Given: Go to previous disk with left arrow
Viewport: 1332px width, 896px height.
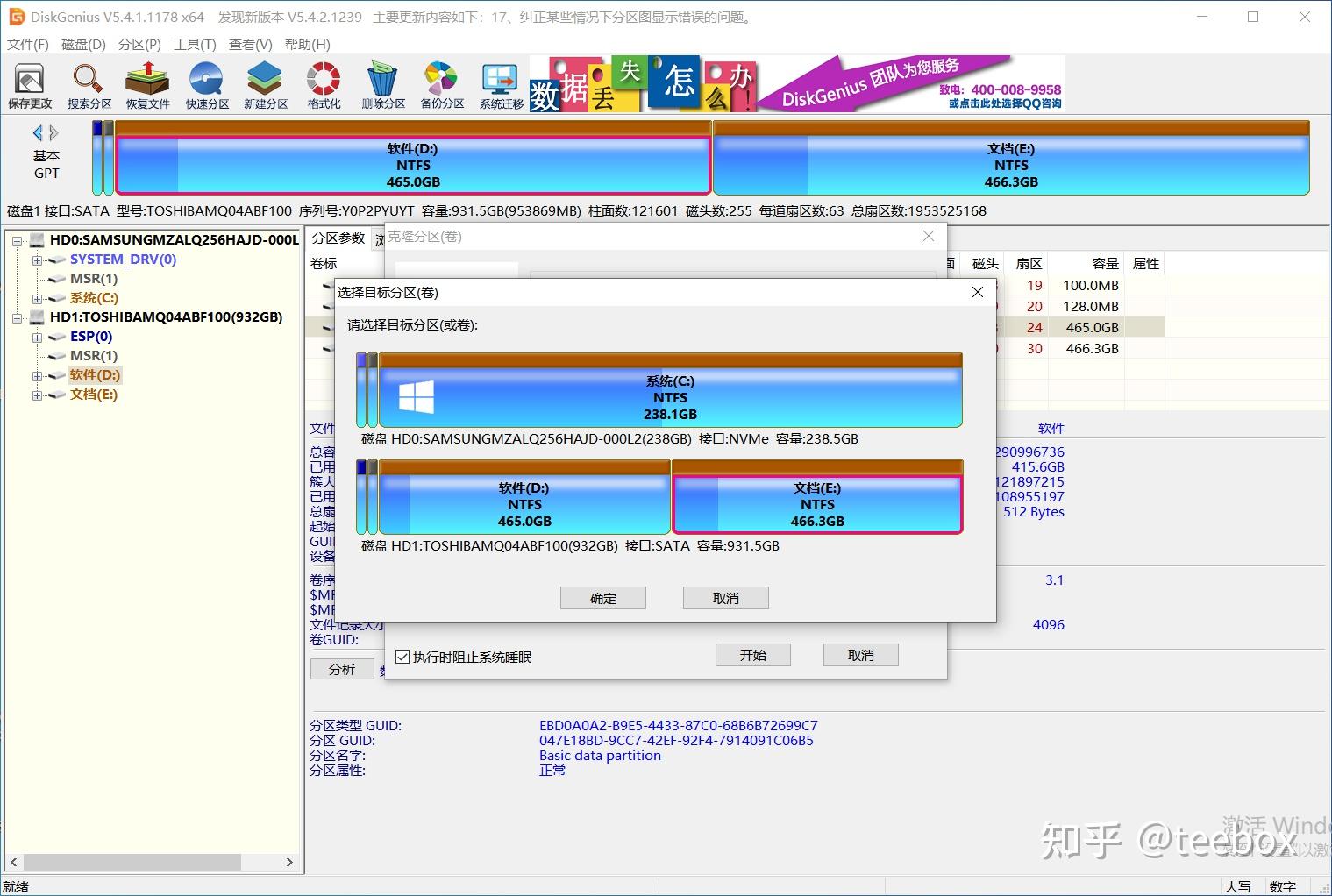Looking at the screenshot, I should pyautogui.click(x=38, y=132).
